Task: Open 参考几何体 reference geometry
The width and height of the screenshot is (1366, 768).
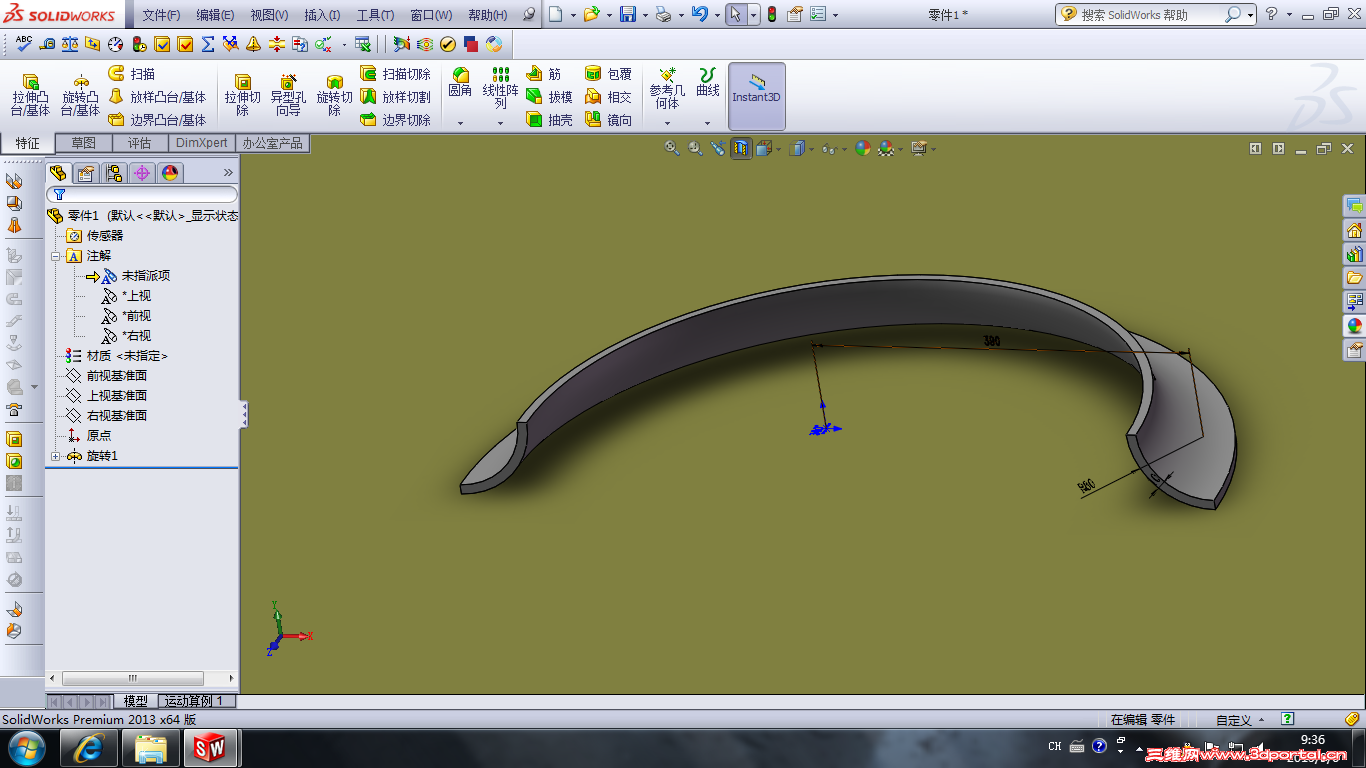Action: tap(667, 88)
